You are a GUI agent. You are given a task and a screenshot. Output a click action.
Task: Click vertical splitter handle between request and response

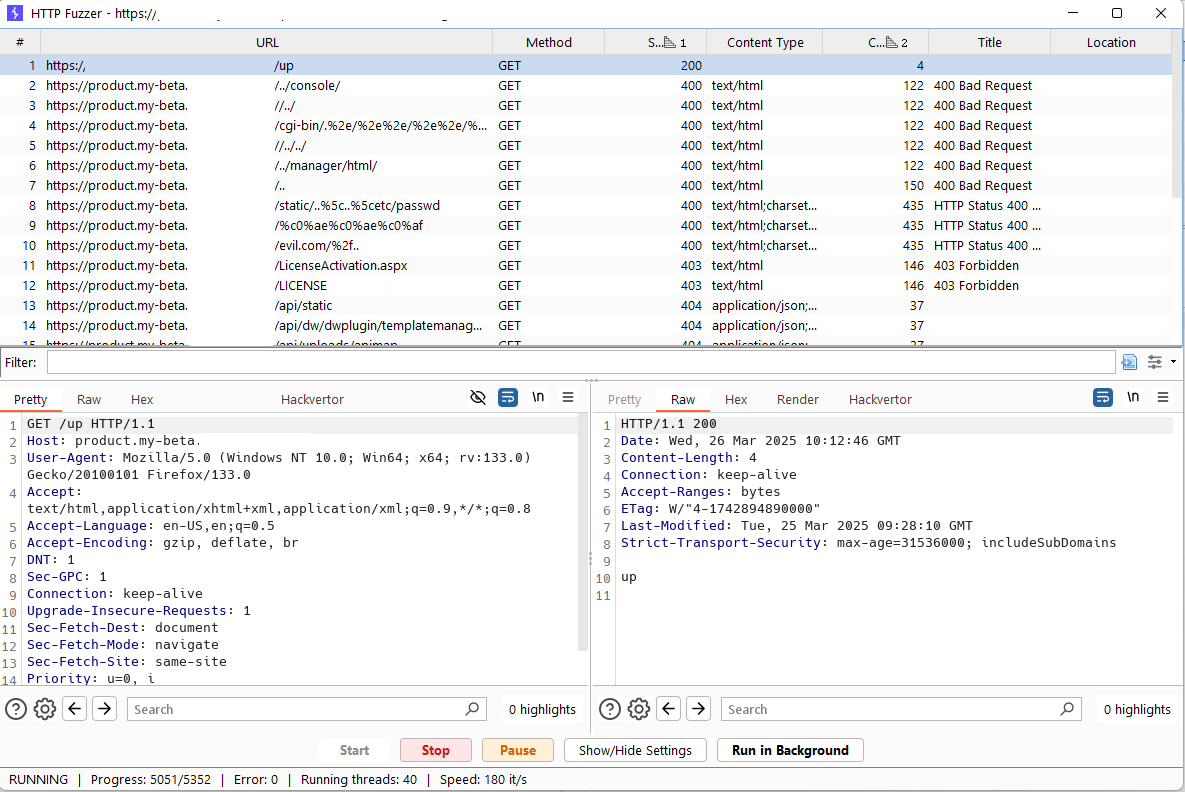[590, 558]
